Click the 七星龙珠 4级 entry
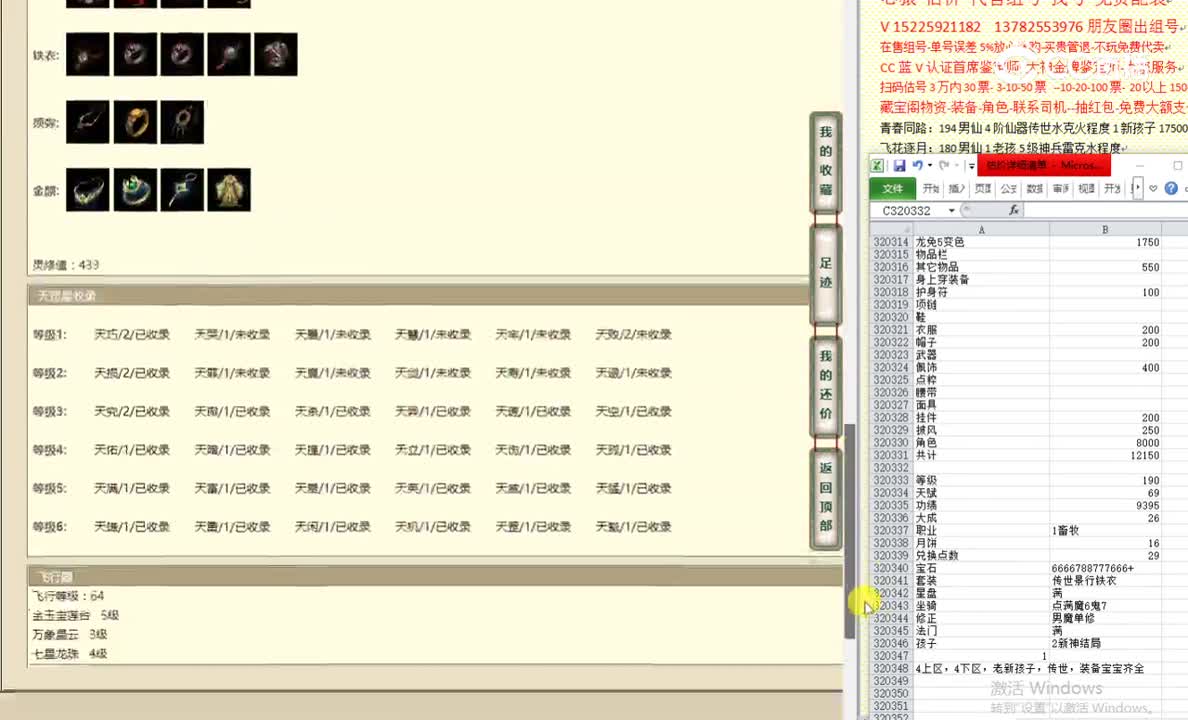 (70, 653)
